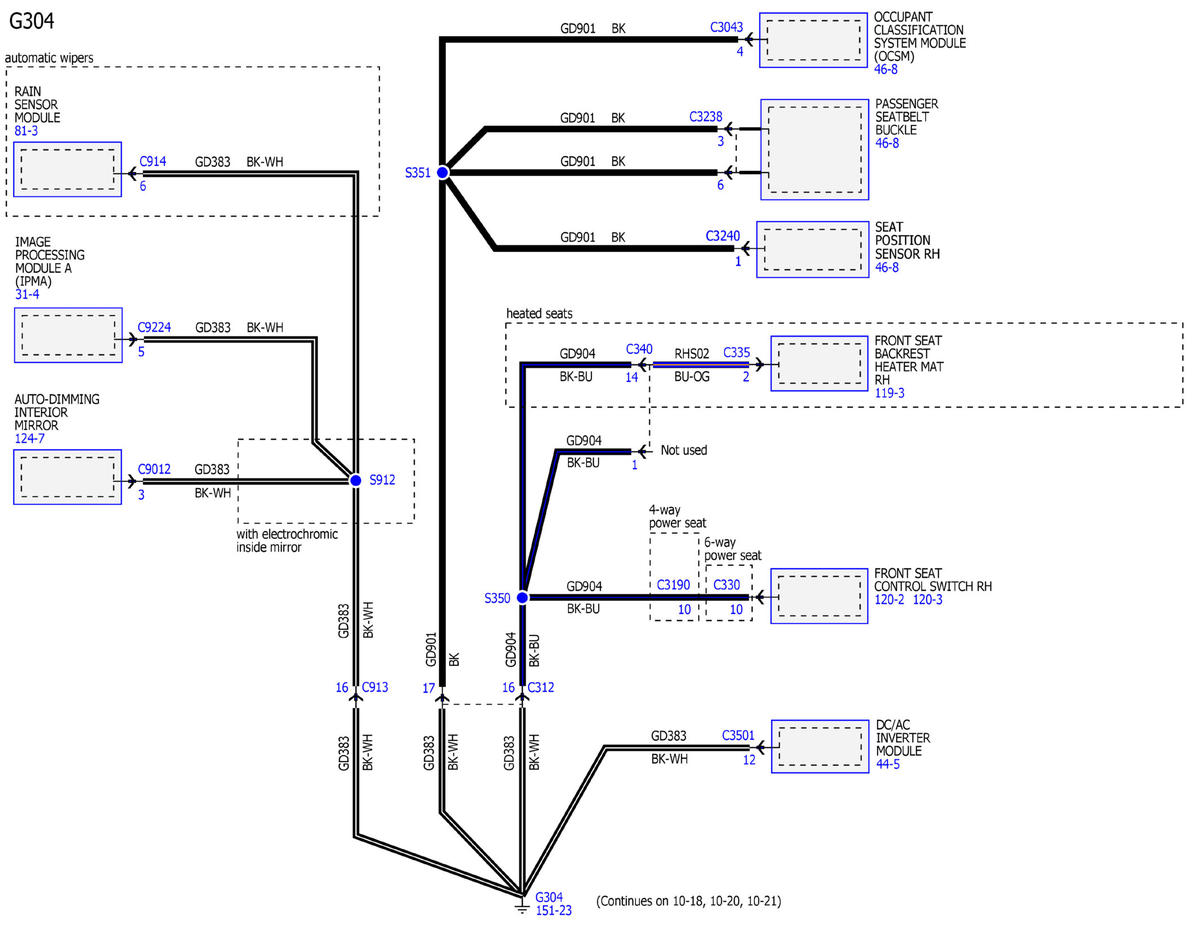Follow the 44-5 DC/AC inverter page link

(888, 764)
